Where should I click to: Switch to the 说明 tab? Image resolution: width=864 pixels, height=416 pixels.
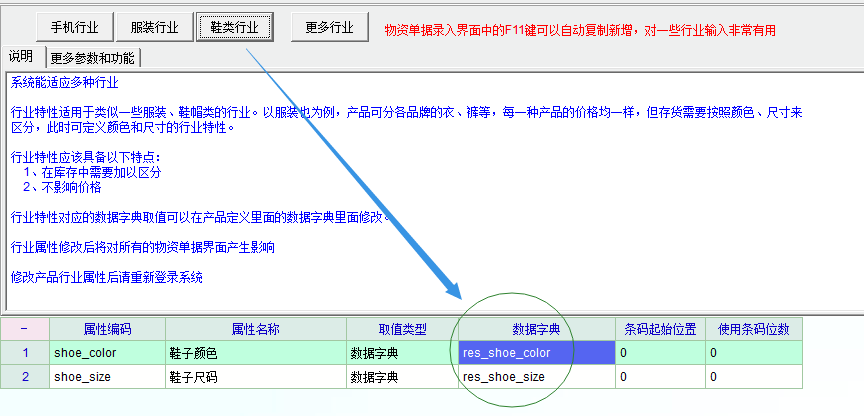pos(21,56)
